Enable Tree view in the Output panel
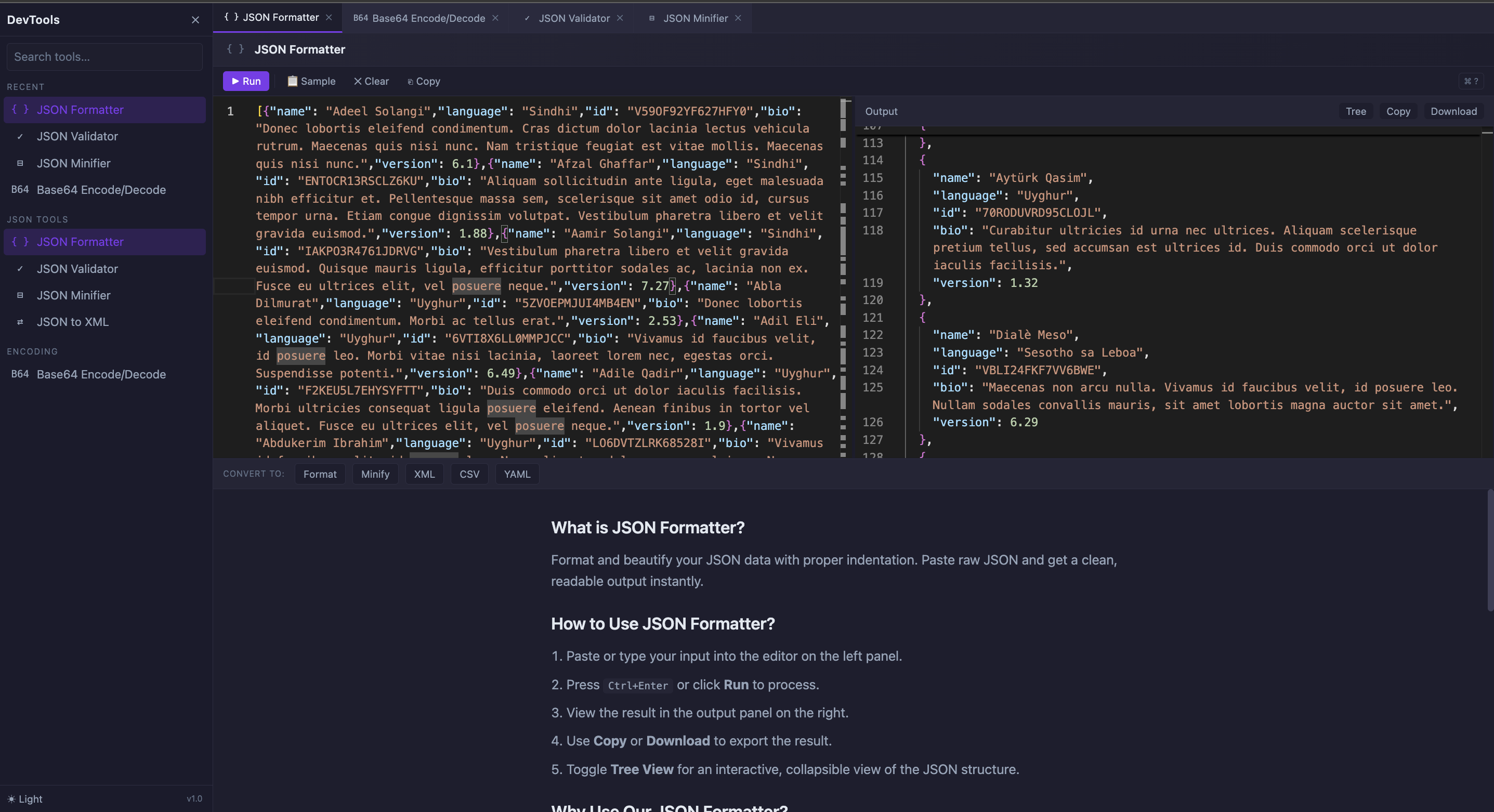 pos(1356,111)
